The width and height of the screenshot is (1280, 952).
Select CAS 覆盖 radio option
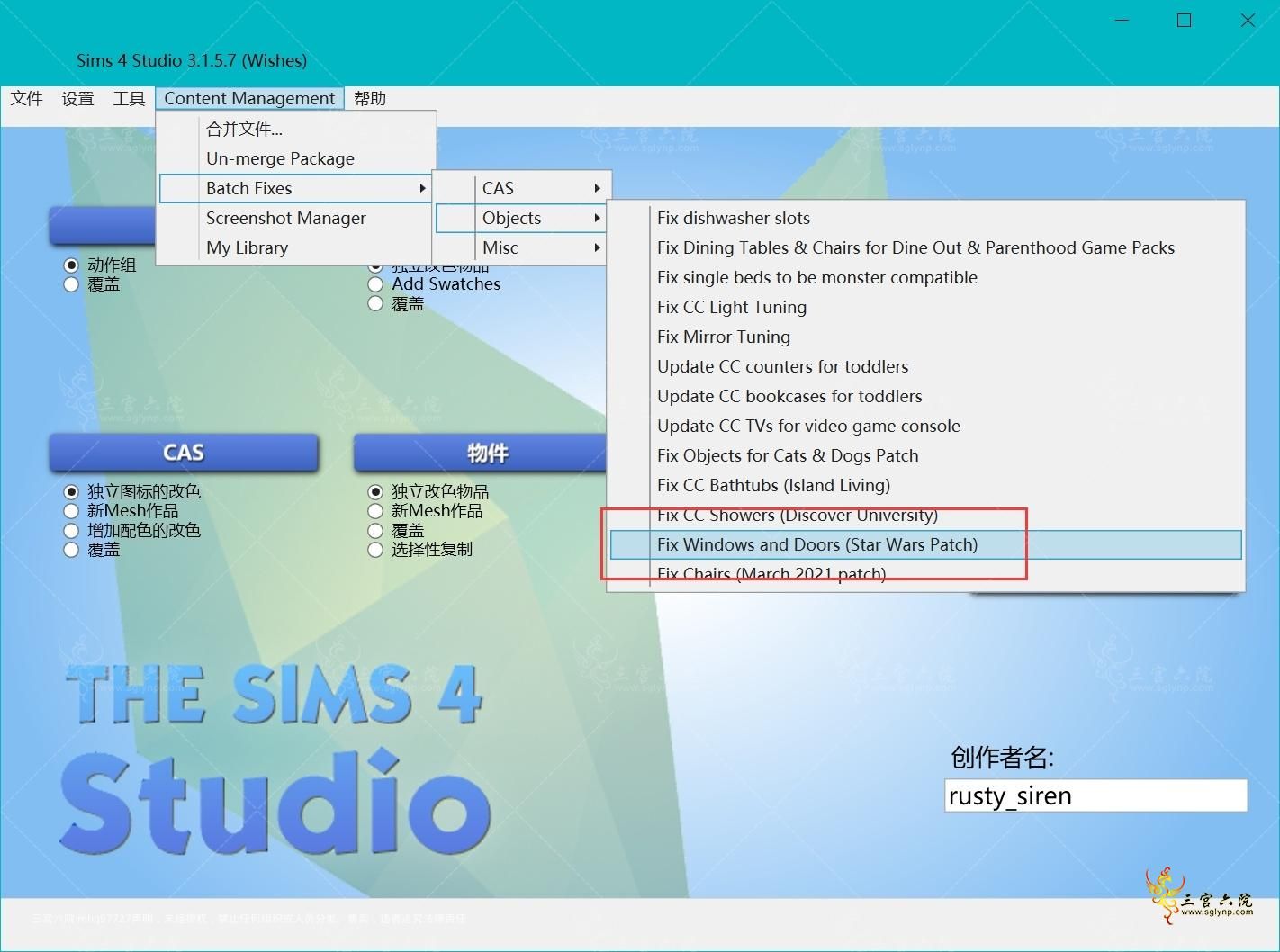pyautogui.click(x=71, y=550)
